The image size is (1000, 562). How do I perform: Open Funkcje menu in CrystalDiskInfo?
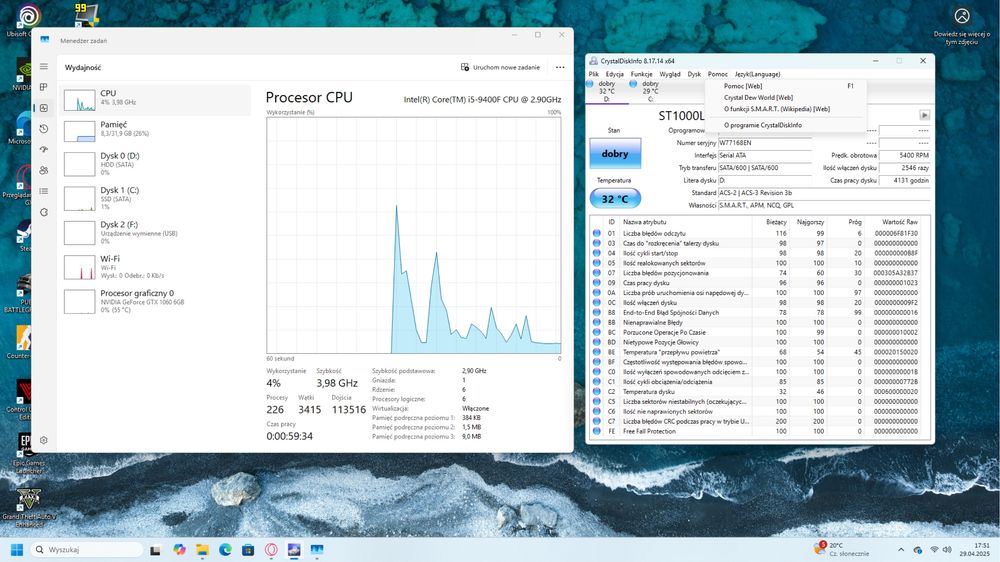pos(642,74)
